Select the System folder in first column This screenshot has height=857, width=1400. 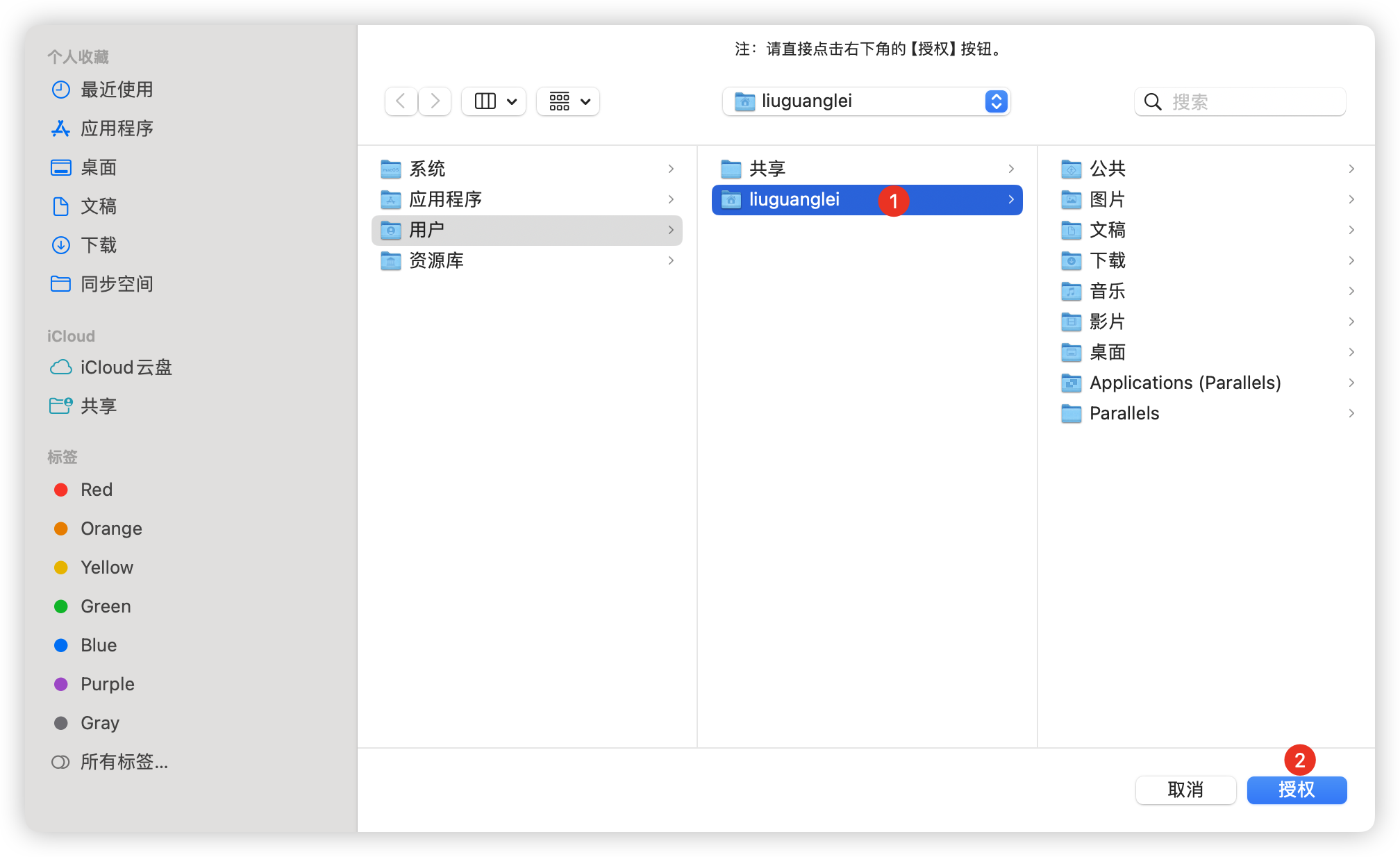tap(426, 169)
